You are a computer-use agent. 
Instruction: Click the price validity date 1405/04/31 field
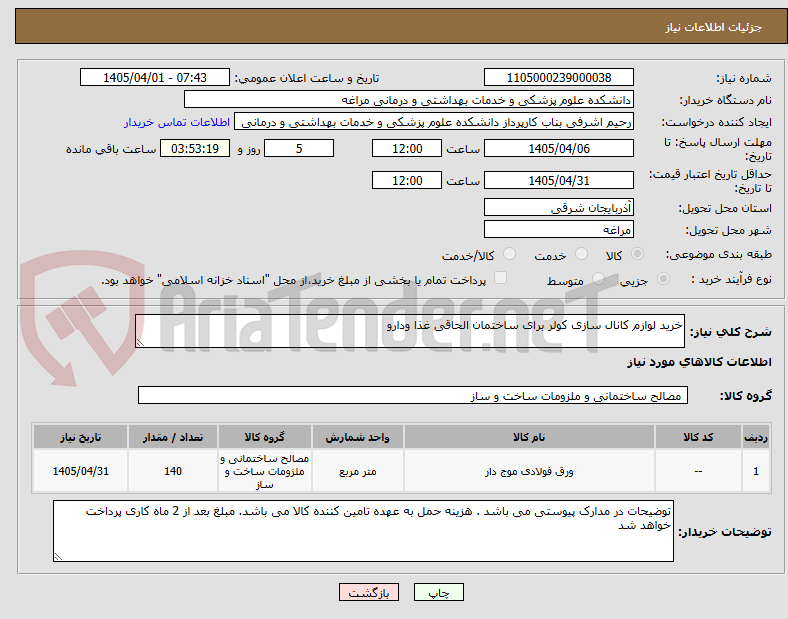(559, 180)
